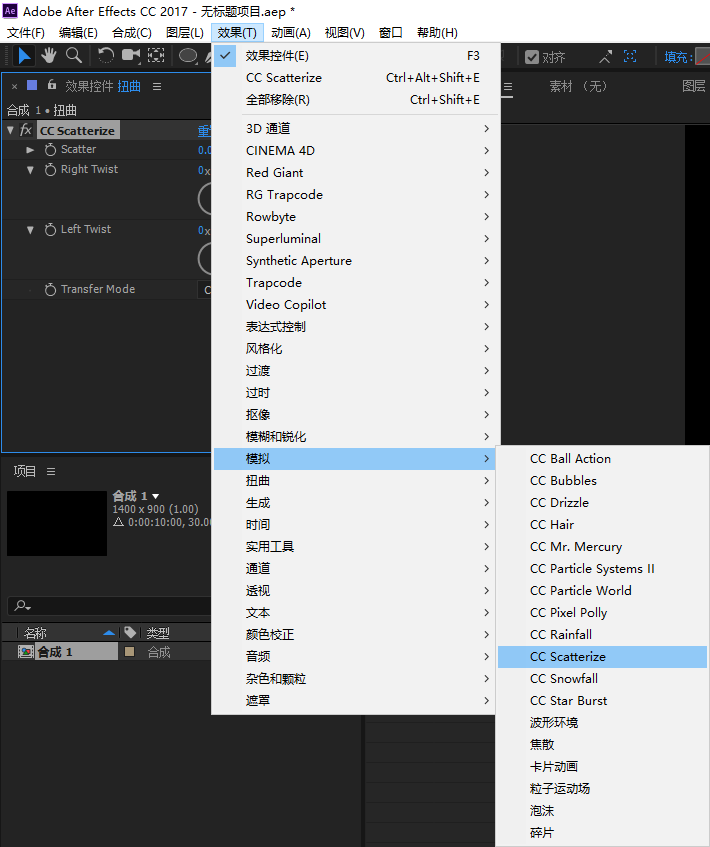Collapse the Right Twist property
The height and width of the screenshot is (847, 710).
(x=30, y=170)
